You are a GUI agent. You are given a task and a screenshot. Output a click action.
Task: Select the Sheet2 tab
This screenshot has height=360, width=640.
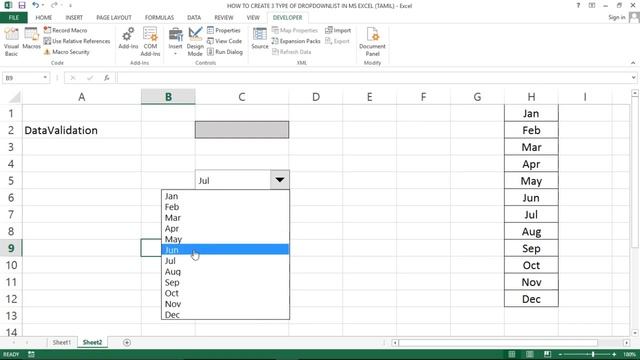point(92,342)
